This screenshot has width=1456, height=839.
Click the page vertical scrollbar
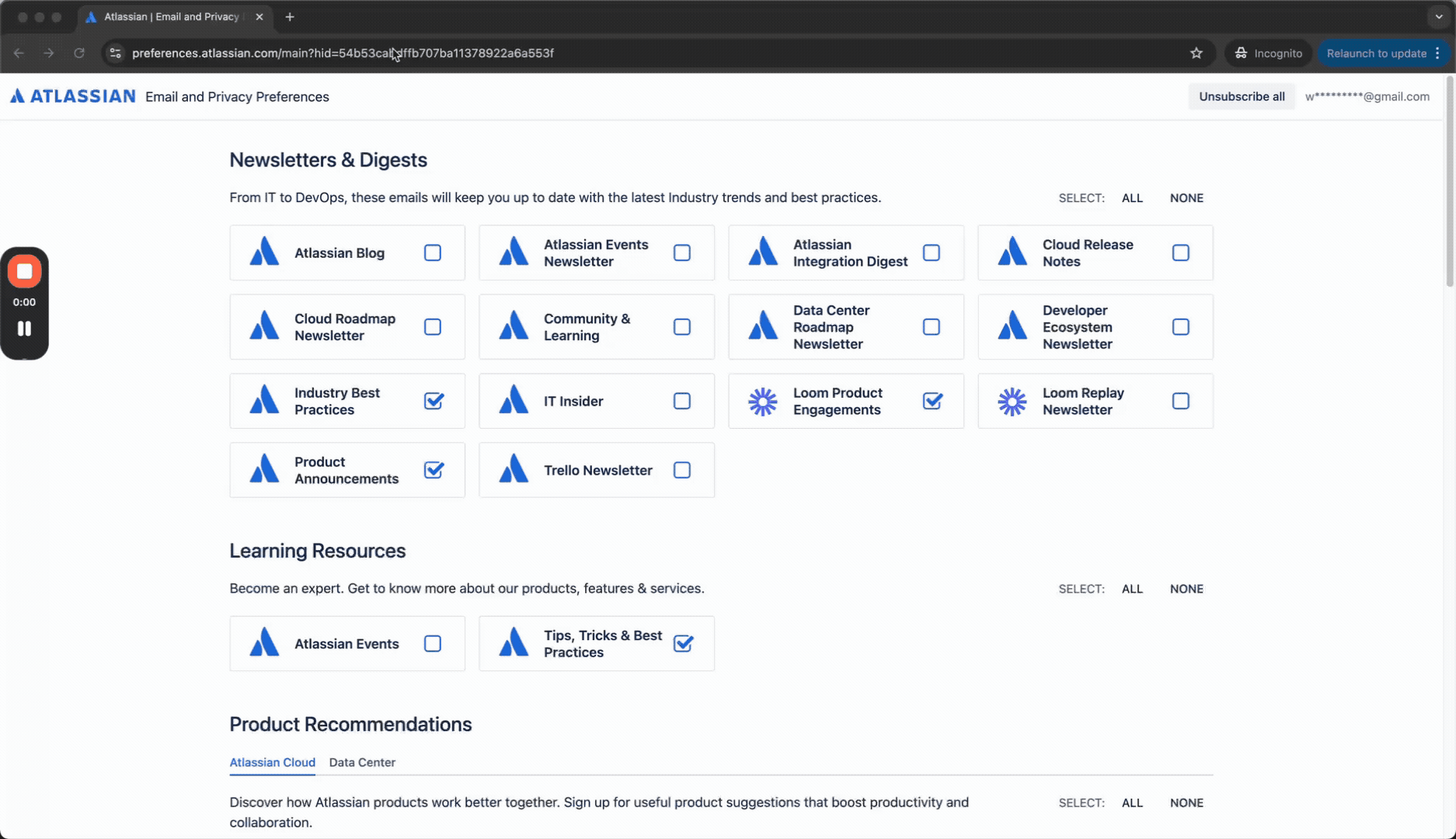(x=1450, y=183)
